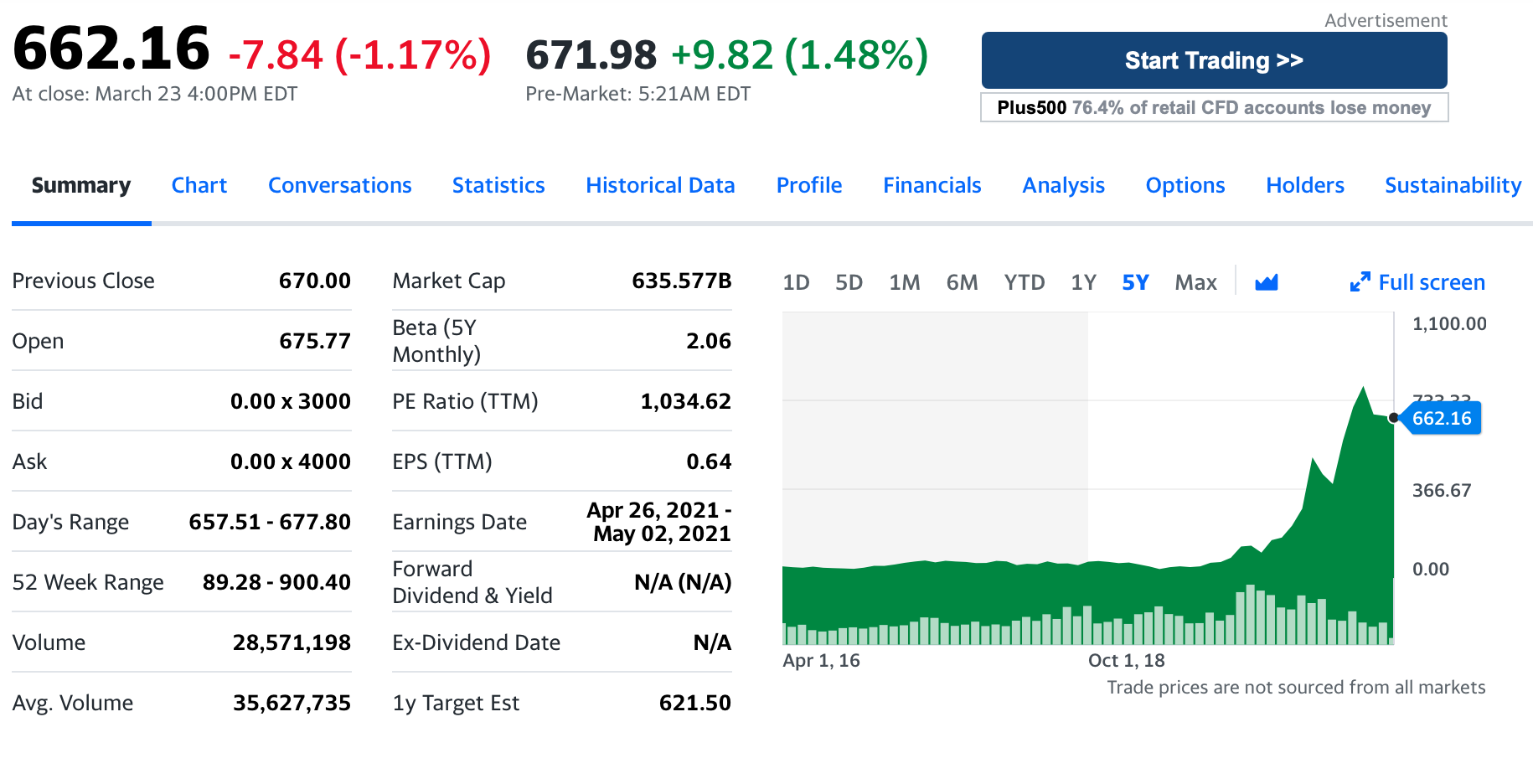This screenshot has width=1533, height=784.
Task: Select the 5Y chart range
Action: 1136,282
